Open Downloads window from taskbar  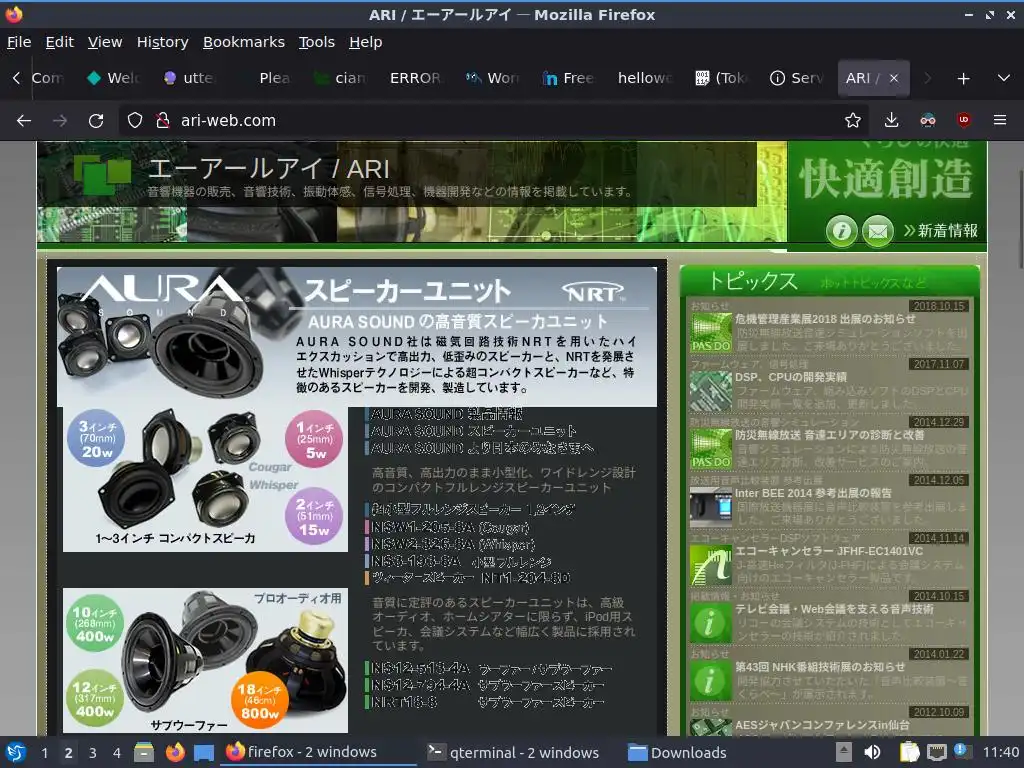click(677, 752)
